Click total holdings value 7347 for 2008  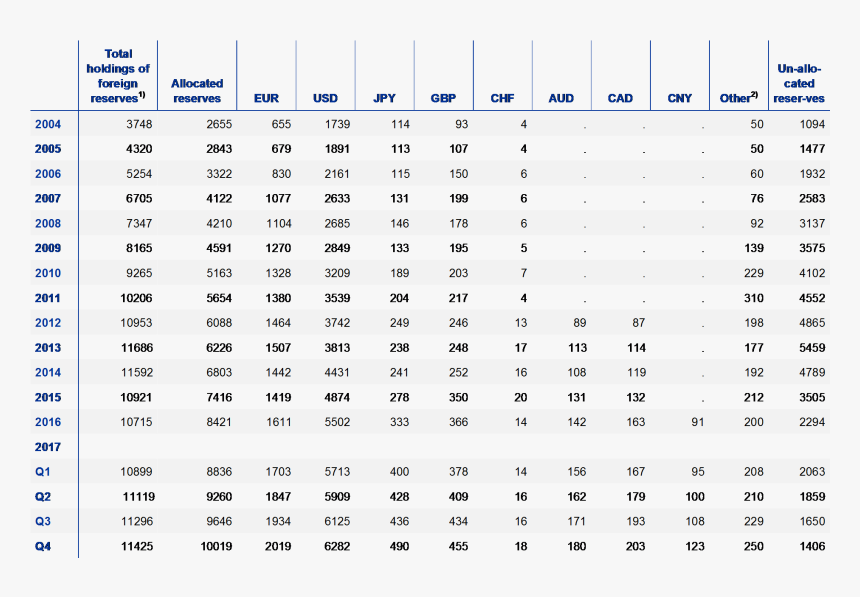(x=139, y=223)
